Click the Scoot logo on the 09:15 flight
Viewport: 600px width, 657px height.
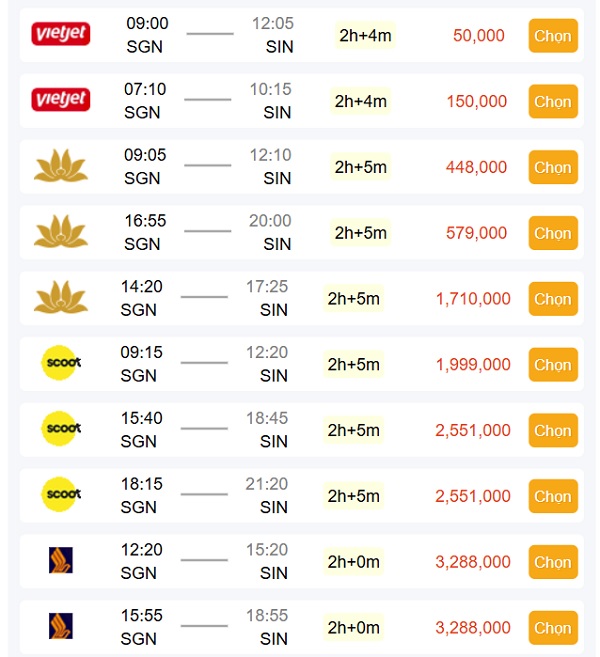pos(61,363)
